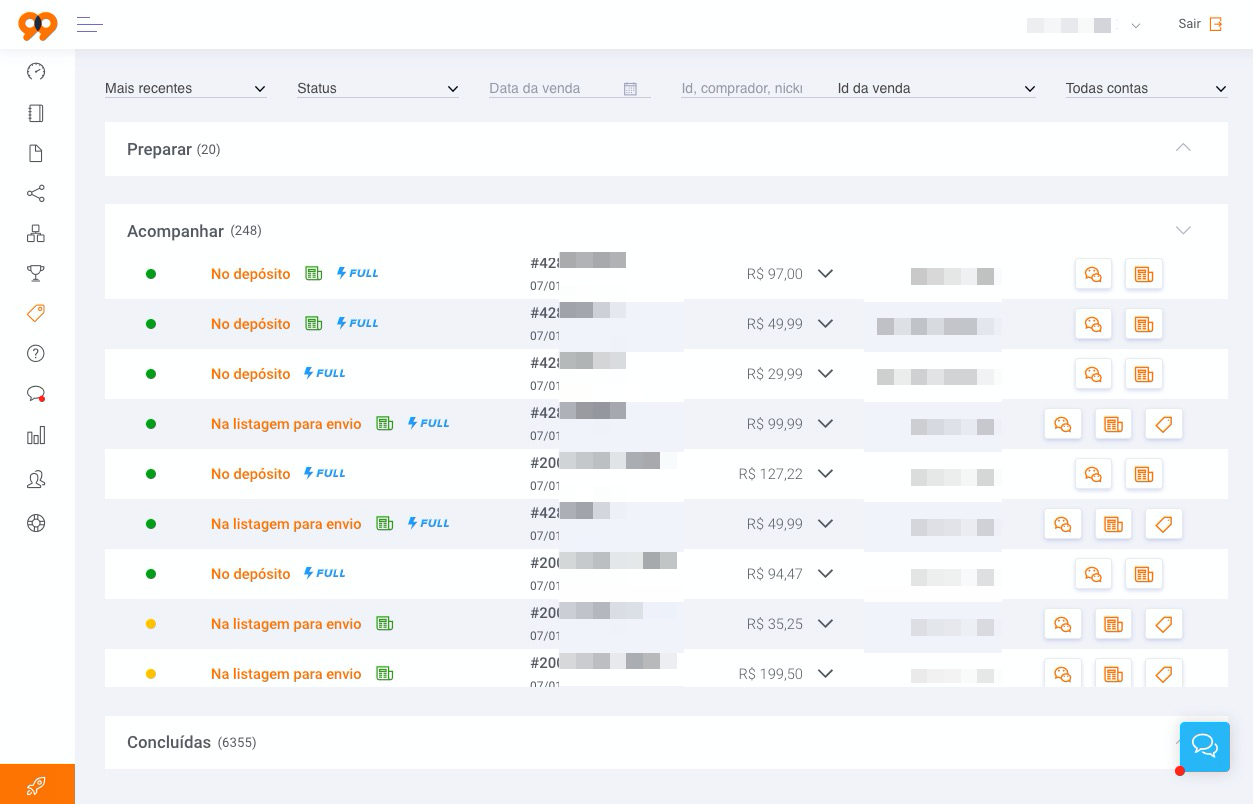Open the notebook sidebar icon
Image resolution: width=1253 pixels, height=804 pixels.
36,113
